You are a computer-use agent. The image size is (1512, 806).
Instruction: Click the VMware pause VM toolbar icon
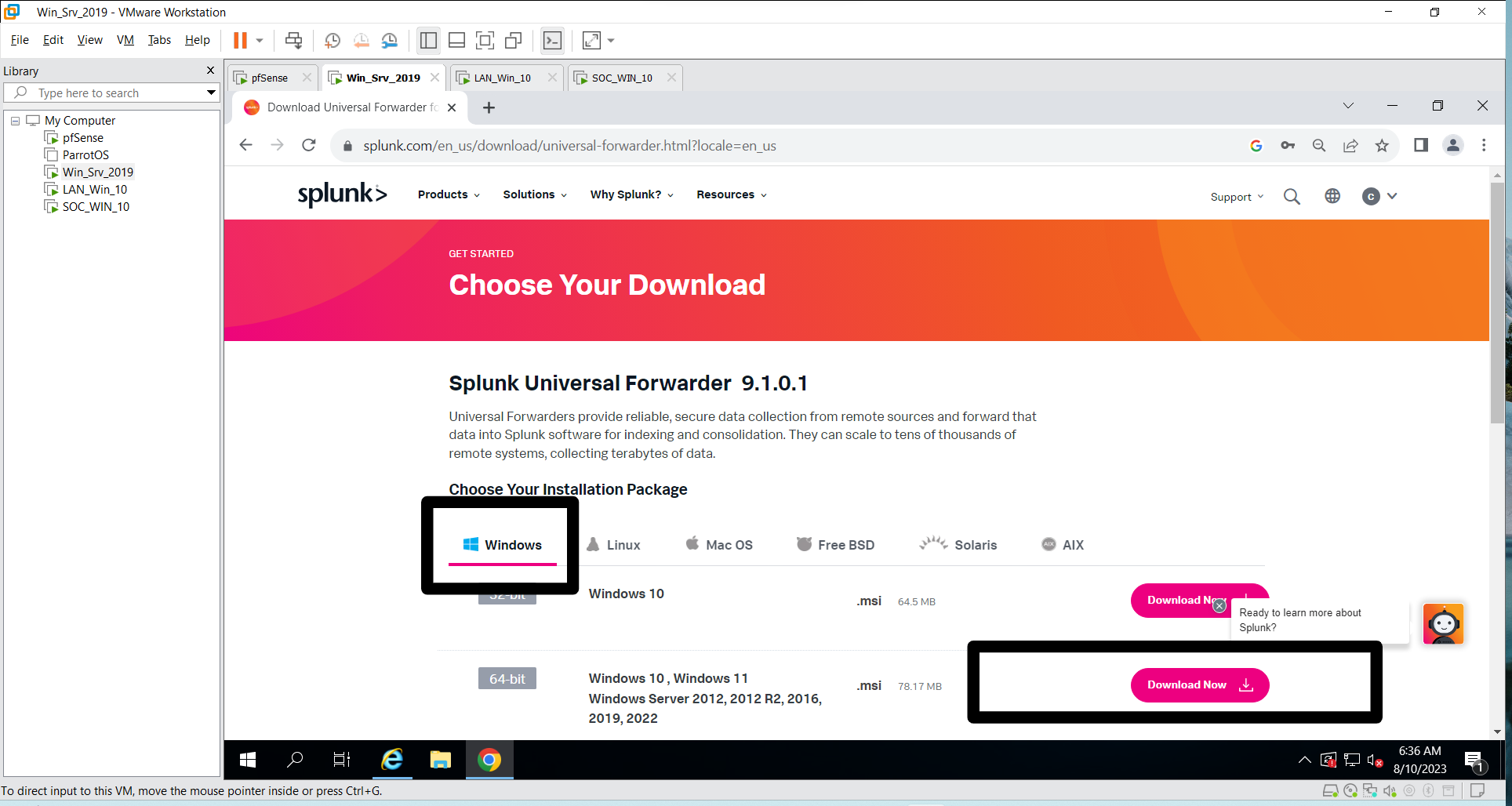click(x=240, y=40)
